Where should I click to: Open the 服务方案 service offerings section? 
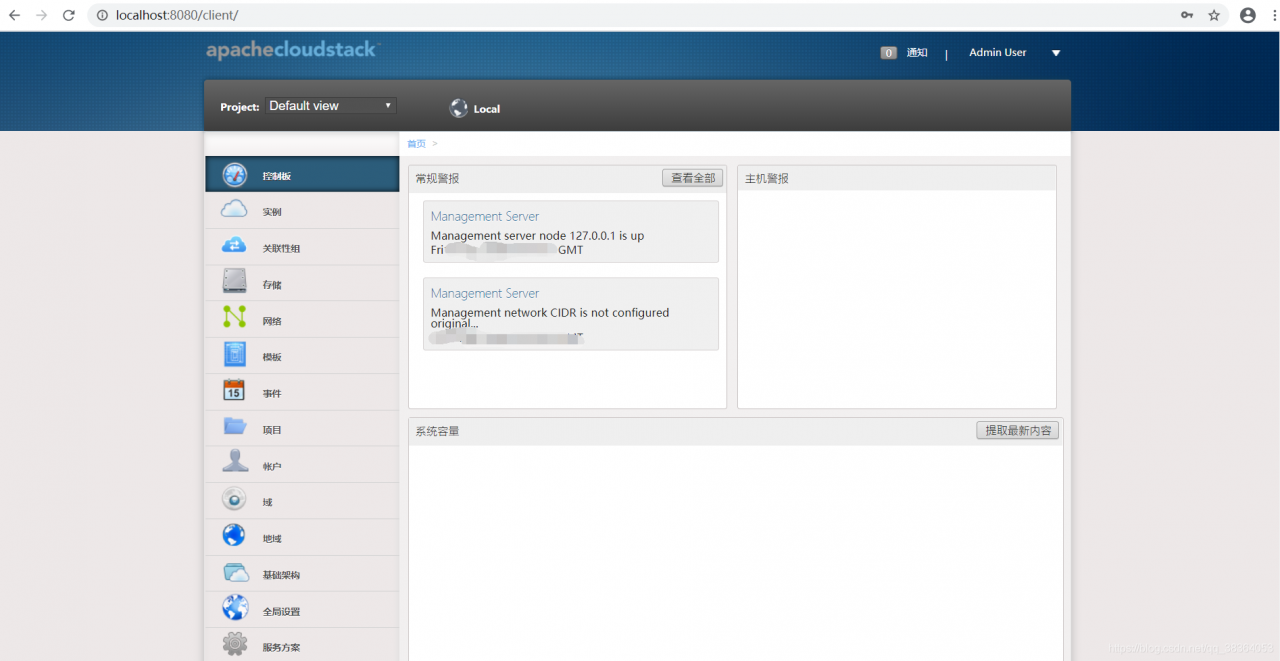pyautogui.click(x=302, y=645)
